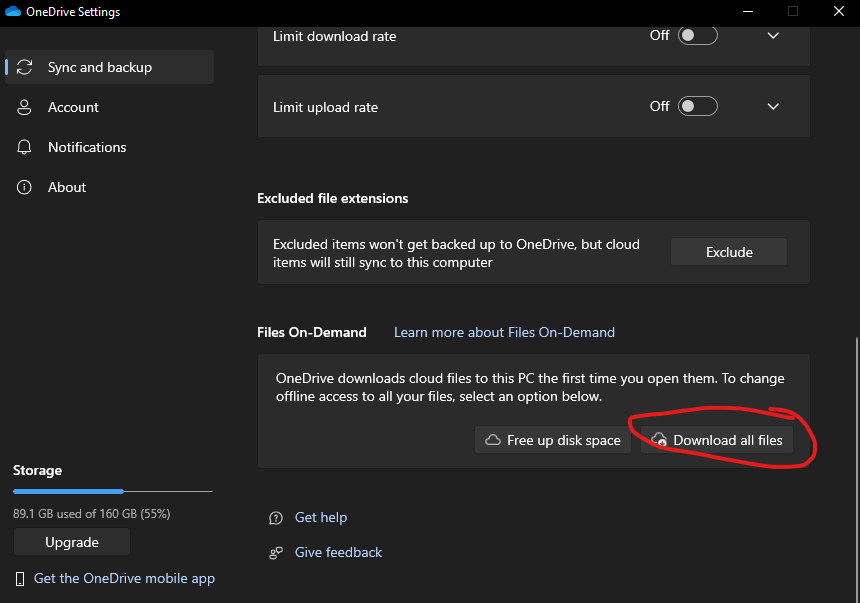The height and width of the screenshot is (603, 860).
Task: Click the 'Files On-Demand' heading
Action: click(312, 332)
